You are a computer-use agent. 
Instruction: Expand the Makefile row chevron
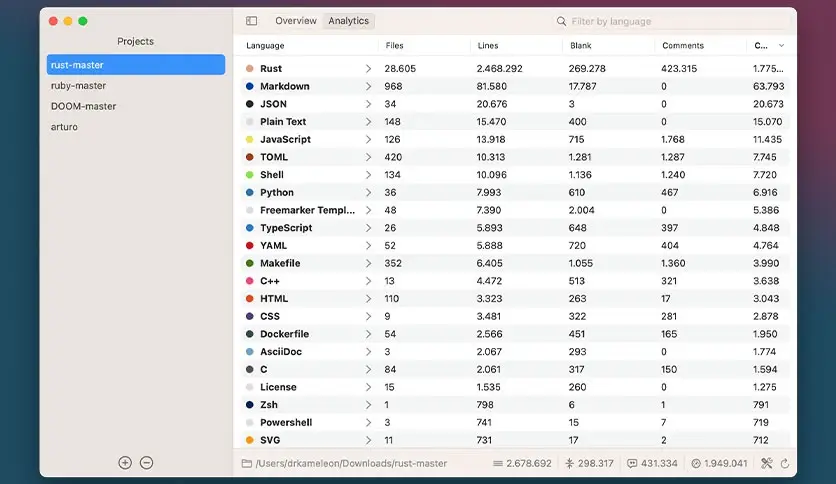368,263
